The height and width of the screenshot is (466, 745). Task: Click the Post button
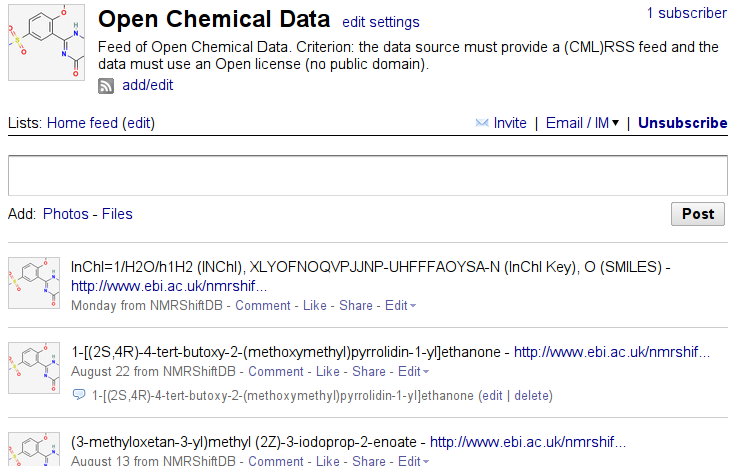(697, 213)
